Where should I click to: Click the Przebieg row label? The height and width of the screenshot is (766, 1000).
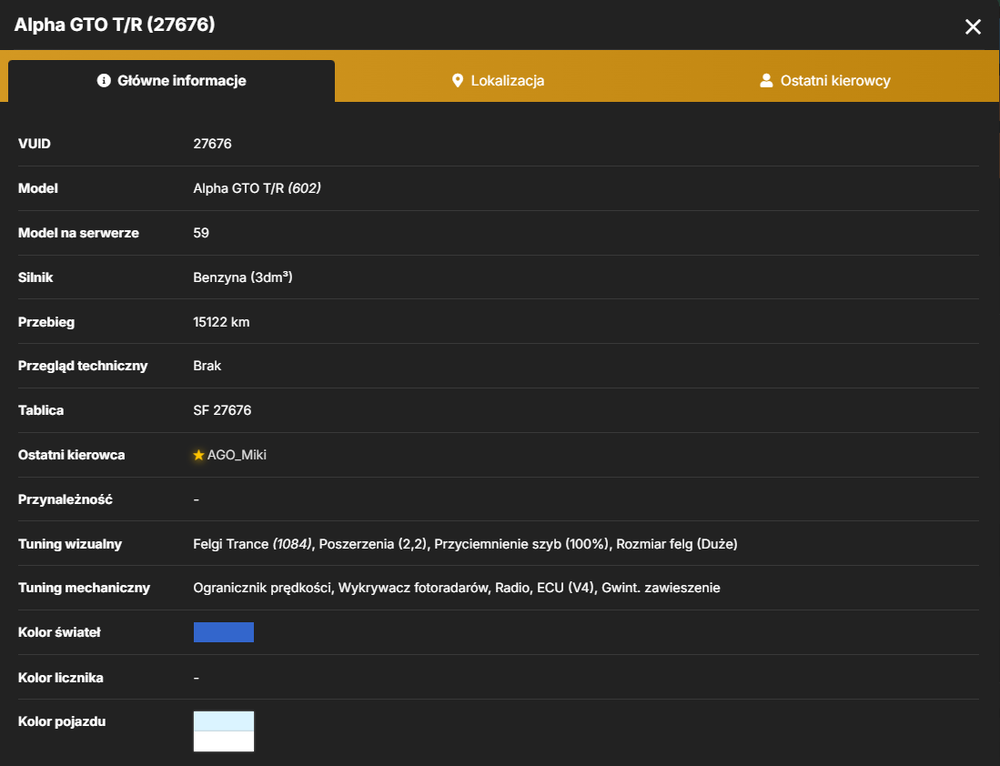click(x=46, y=322)
